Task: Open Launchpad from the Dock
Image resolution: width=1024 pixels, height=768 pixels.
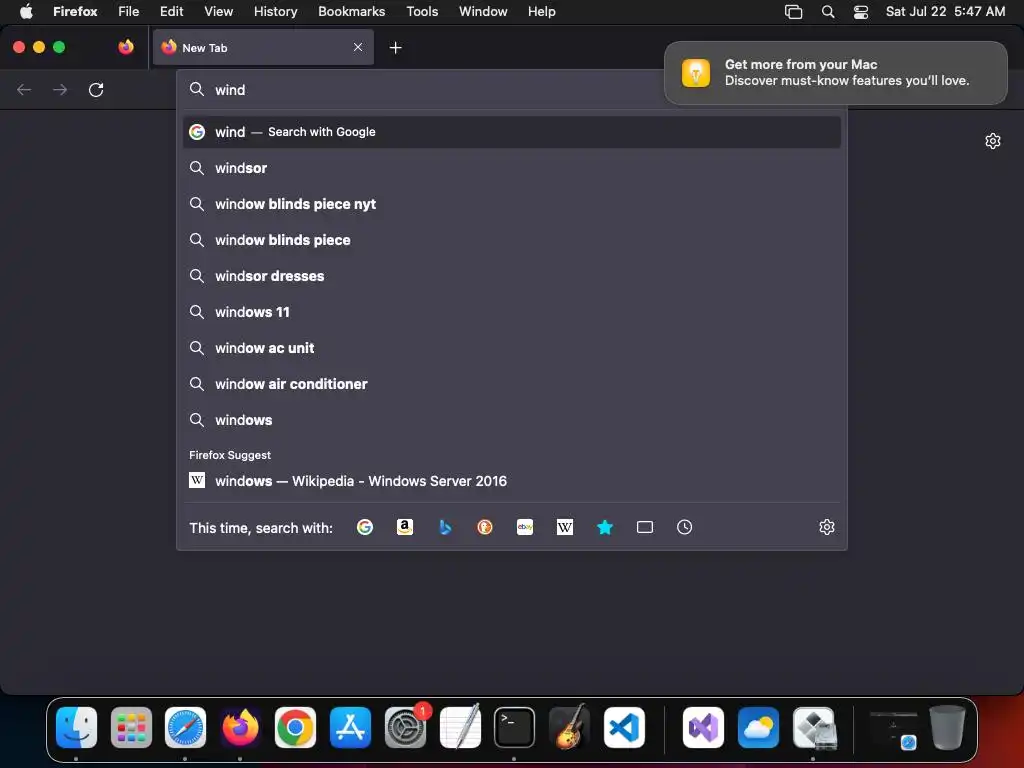Action: pos(131,728)
